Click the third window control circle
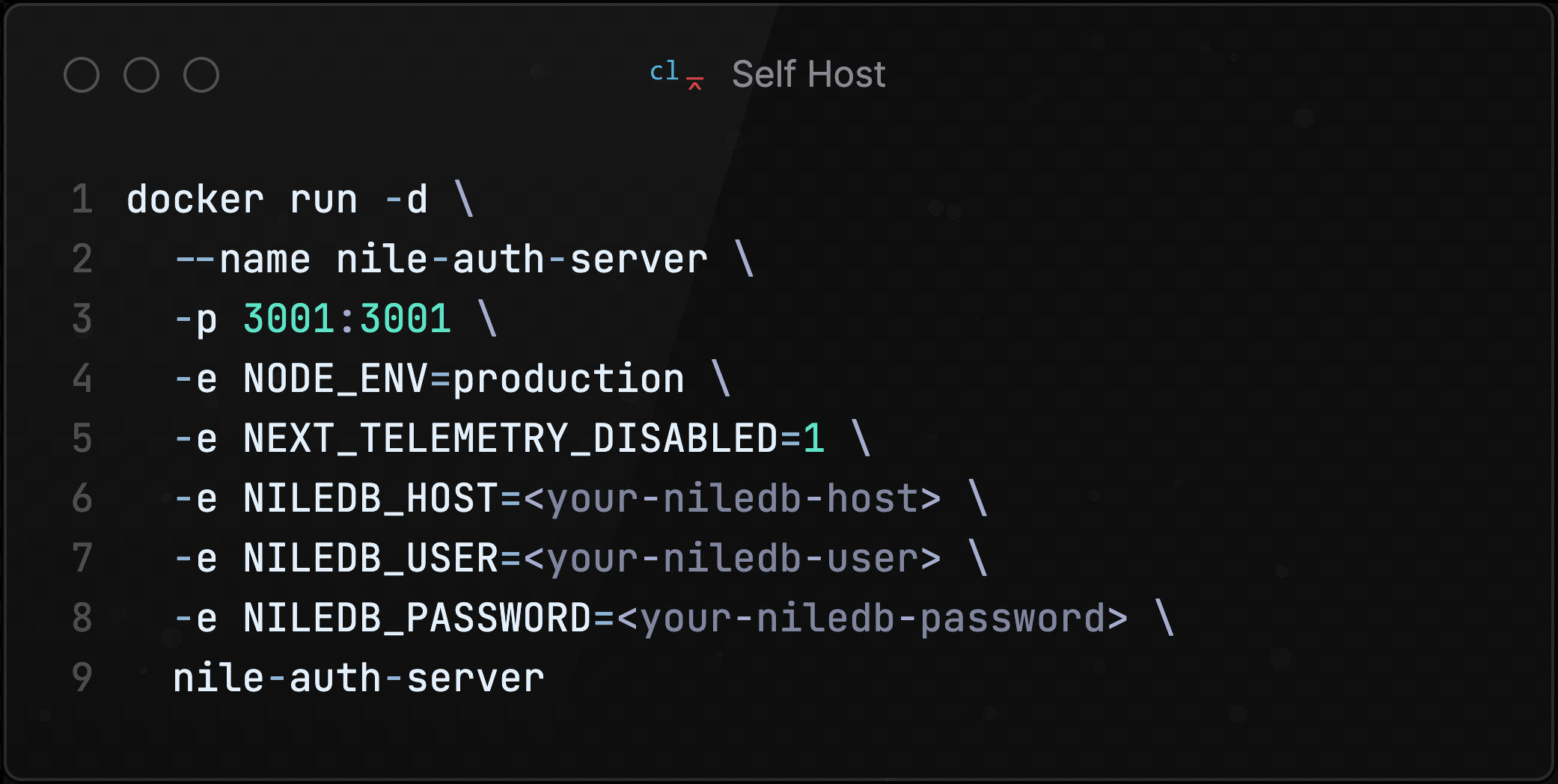Screen dimensions: 1558x784 coord(201,75)
